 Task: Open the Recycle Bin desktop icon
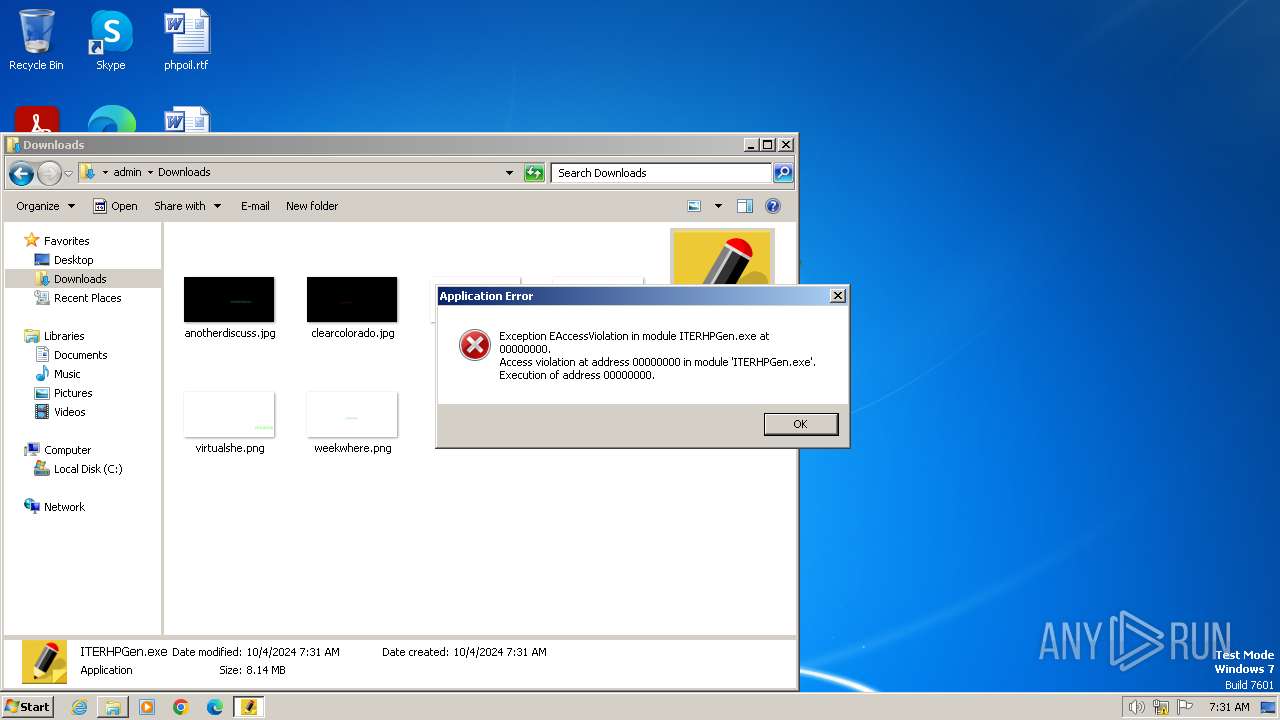point(36,40)
